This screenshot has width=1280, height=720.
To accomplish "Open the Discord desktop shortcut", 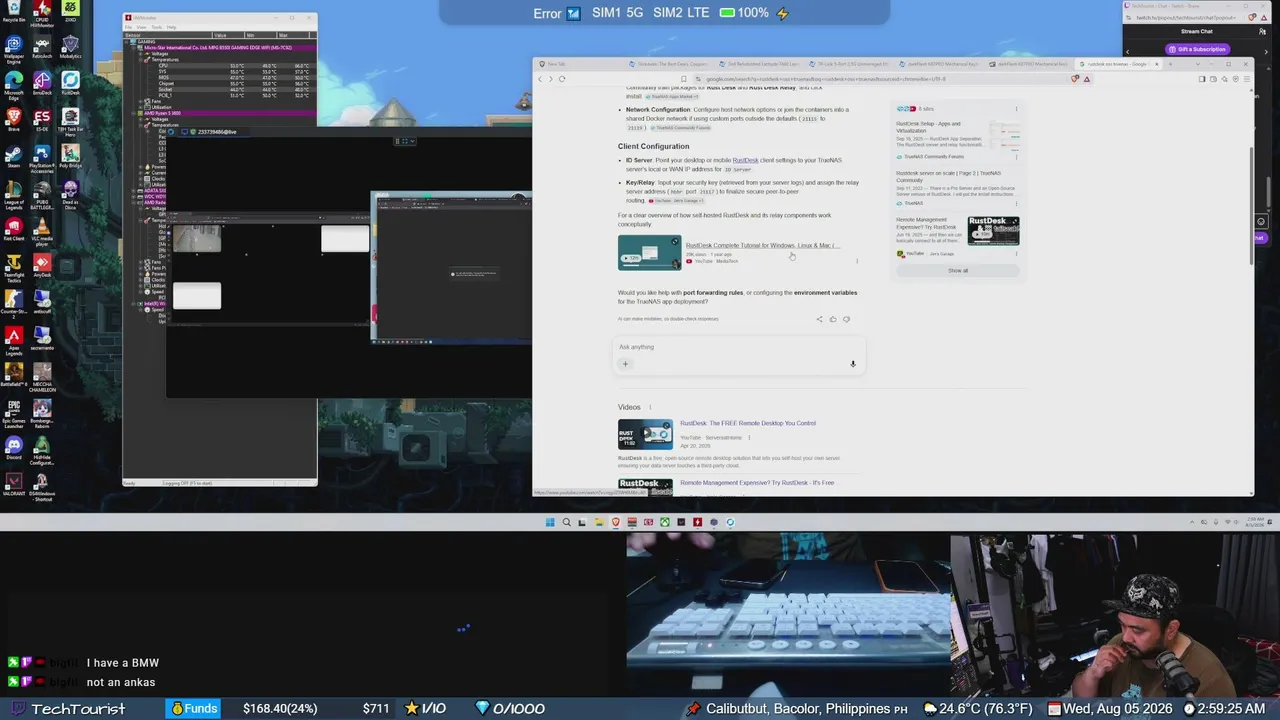I will point(14,449).
